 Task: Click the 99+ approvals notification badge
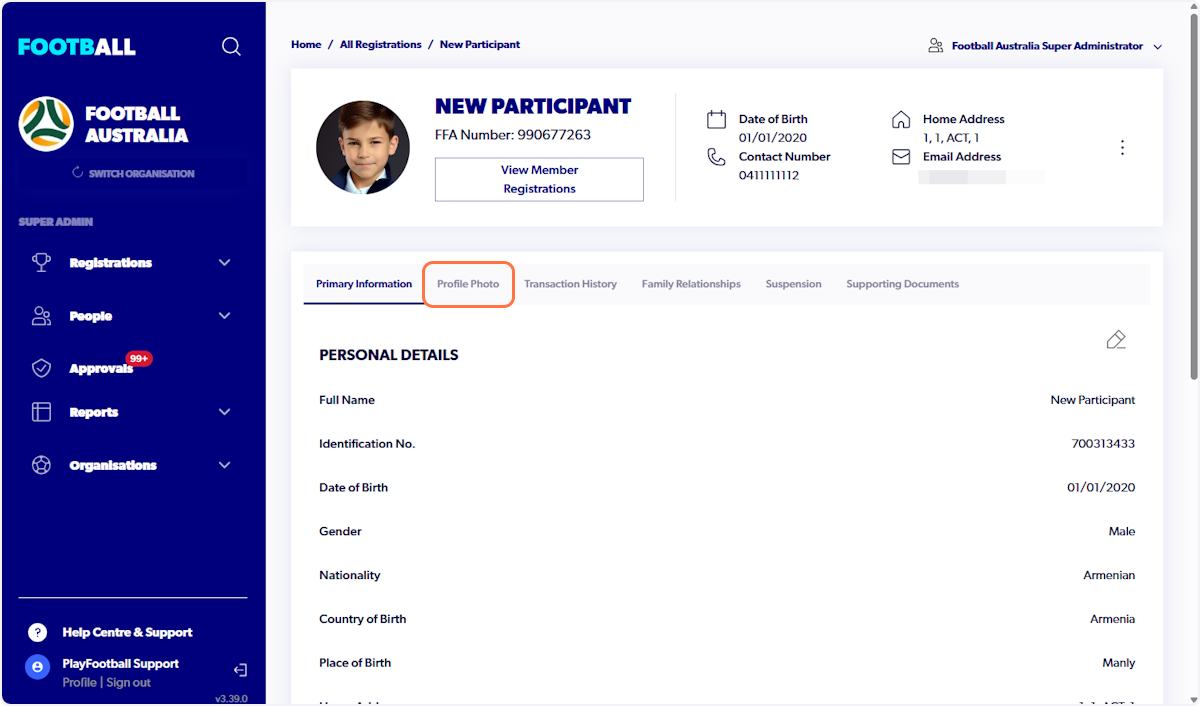(139, 358)
